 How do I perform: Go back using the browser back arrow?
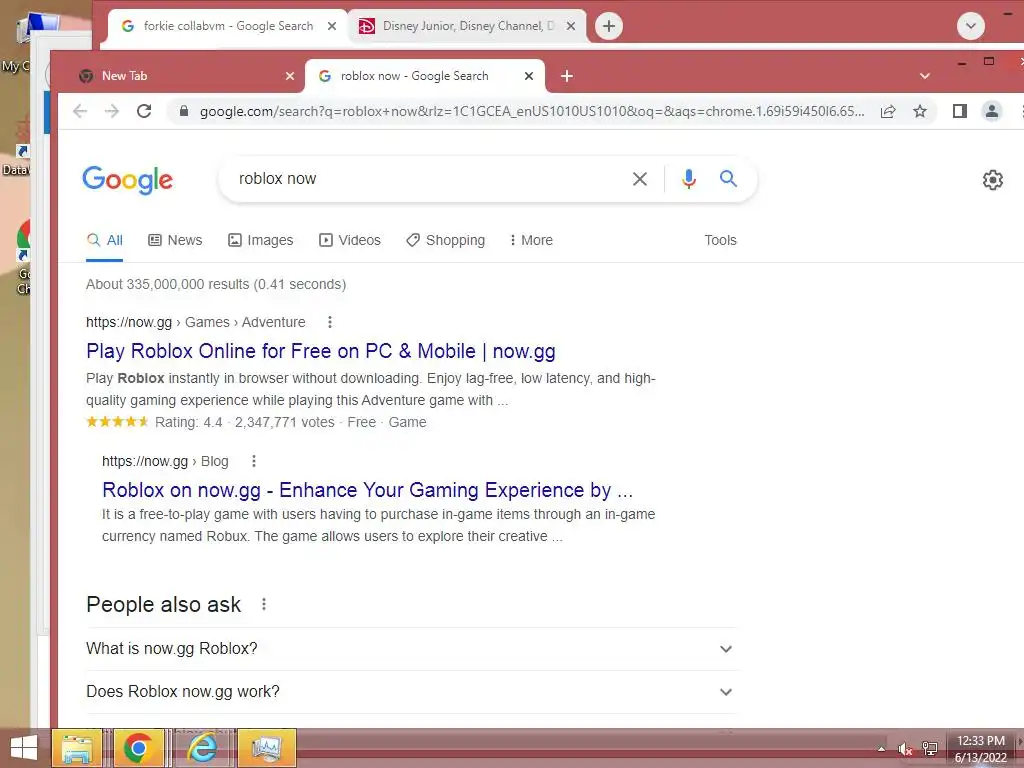tap(80, 112)
